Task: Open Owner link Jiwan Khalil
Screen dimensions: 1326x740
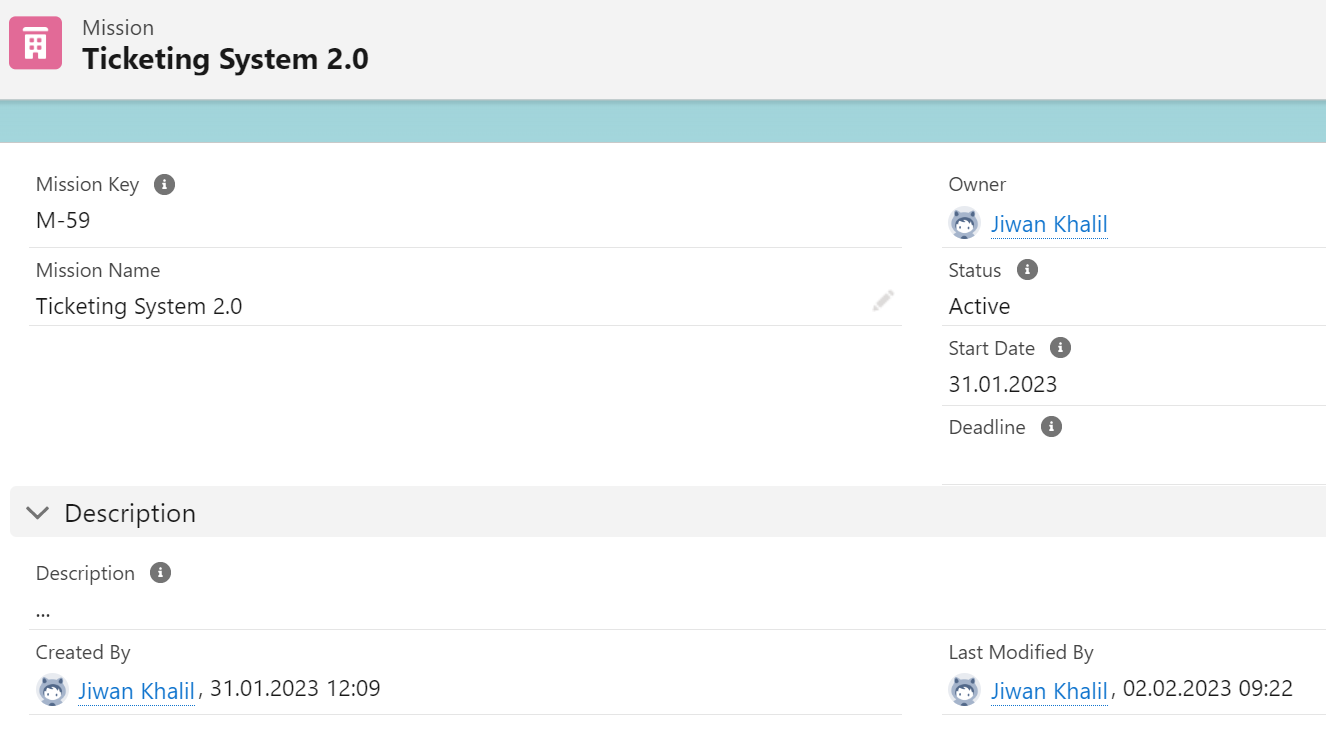Action: [x=1049, y=224]
